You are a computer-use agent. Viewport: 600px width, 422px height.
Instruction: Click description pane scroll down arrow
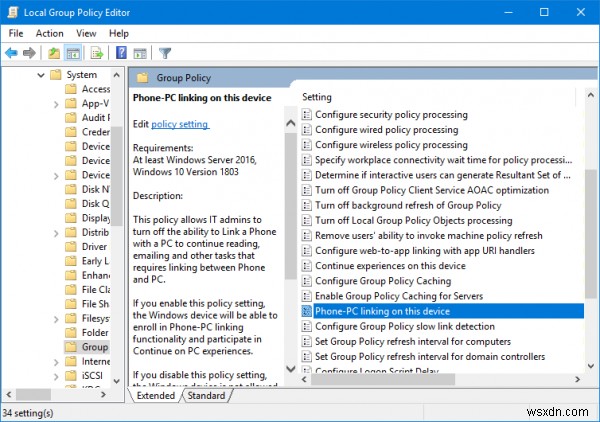click(x=291, y=368)
